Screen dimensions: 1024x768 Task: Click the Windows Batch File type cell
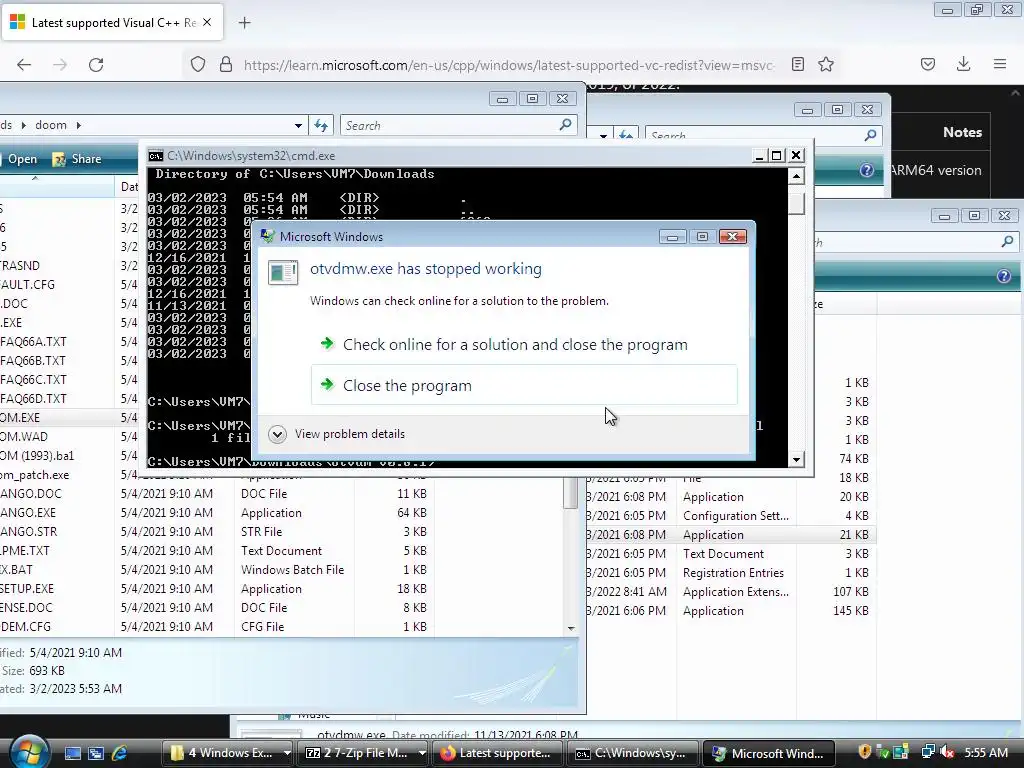click(x=293, y=569)
